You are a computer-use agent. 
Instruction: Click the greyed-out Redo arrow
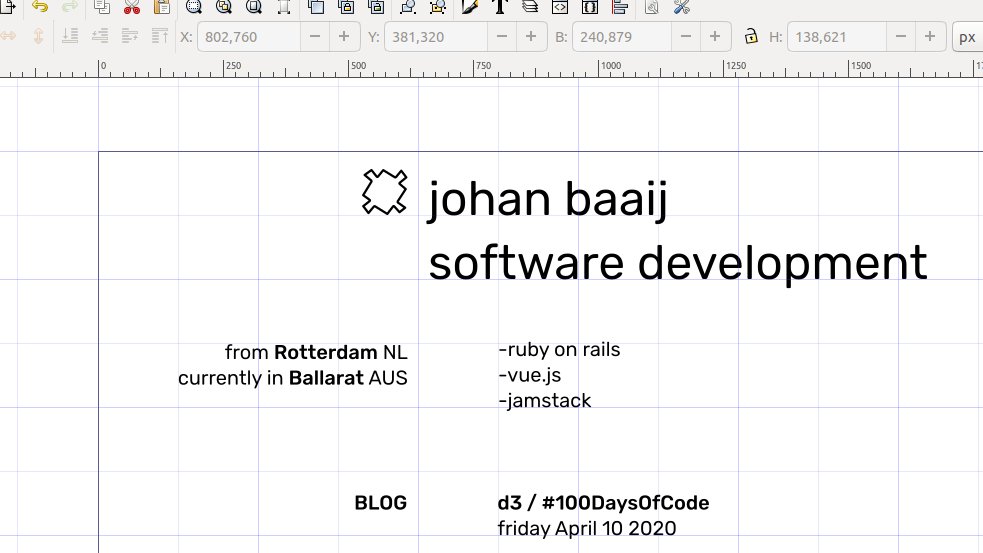[x=70, y=6]
